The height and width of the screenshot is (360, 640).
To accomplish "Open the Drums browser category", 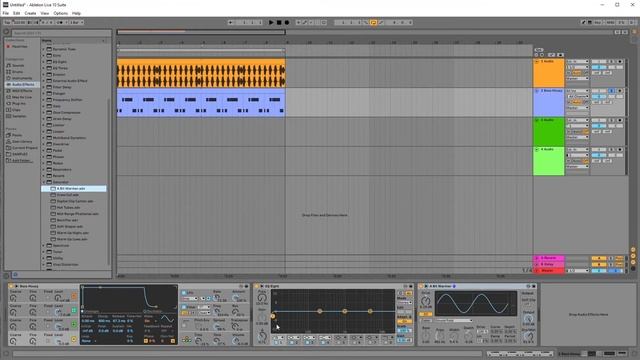I will pos(18,72).
